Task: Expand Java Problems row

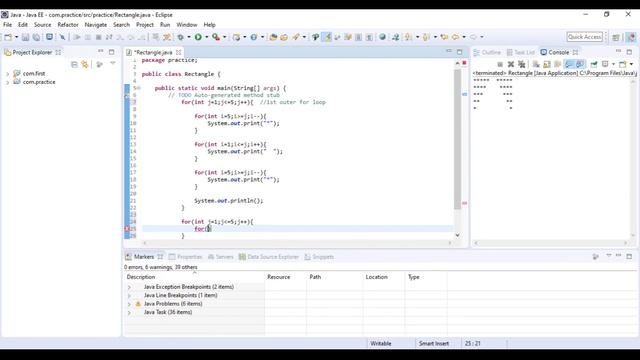Action: 129,304
